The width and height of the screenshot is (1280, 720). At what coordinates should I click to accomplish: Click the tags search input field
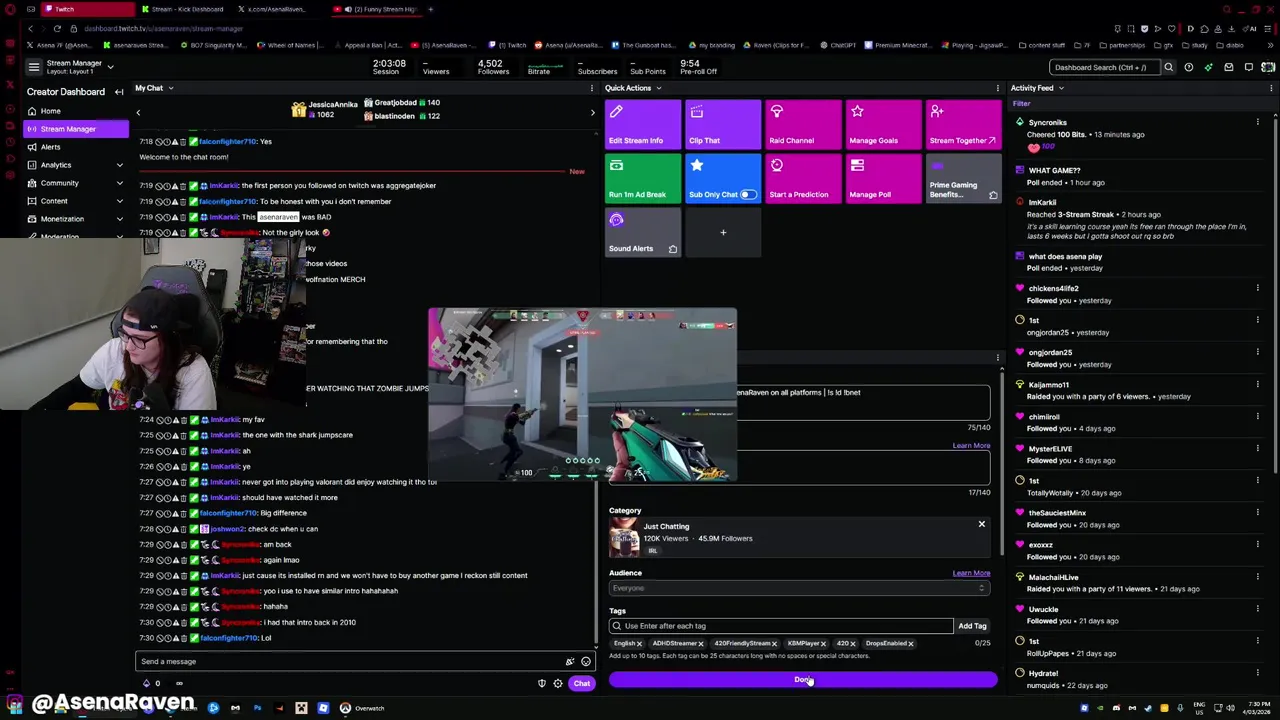tap(781, 626)
